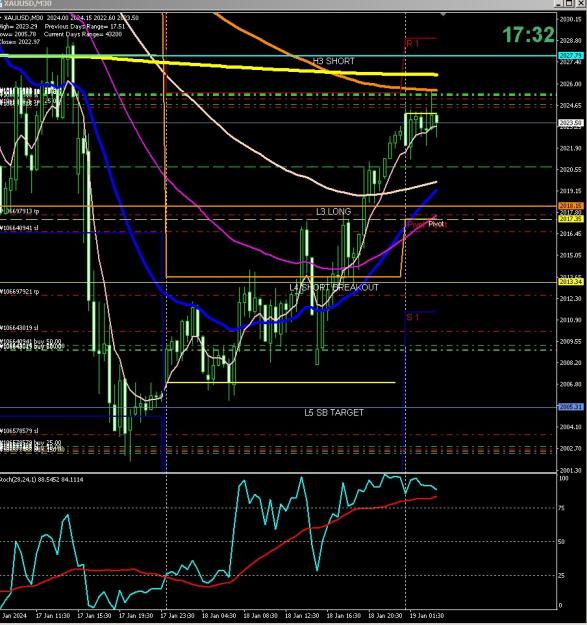The width and height of the screenshot is (587, 625).
Task: Click the 18 Jan 12:30 time axis label
Action: tap(302, 616)
